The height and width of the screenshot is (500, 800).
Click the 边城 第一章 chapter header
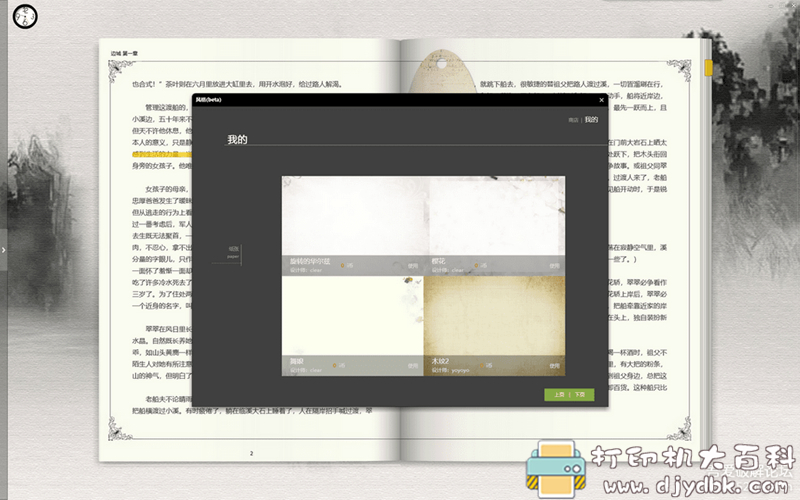124,53
